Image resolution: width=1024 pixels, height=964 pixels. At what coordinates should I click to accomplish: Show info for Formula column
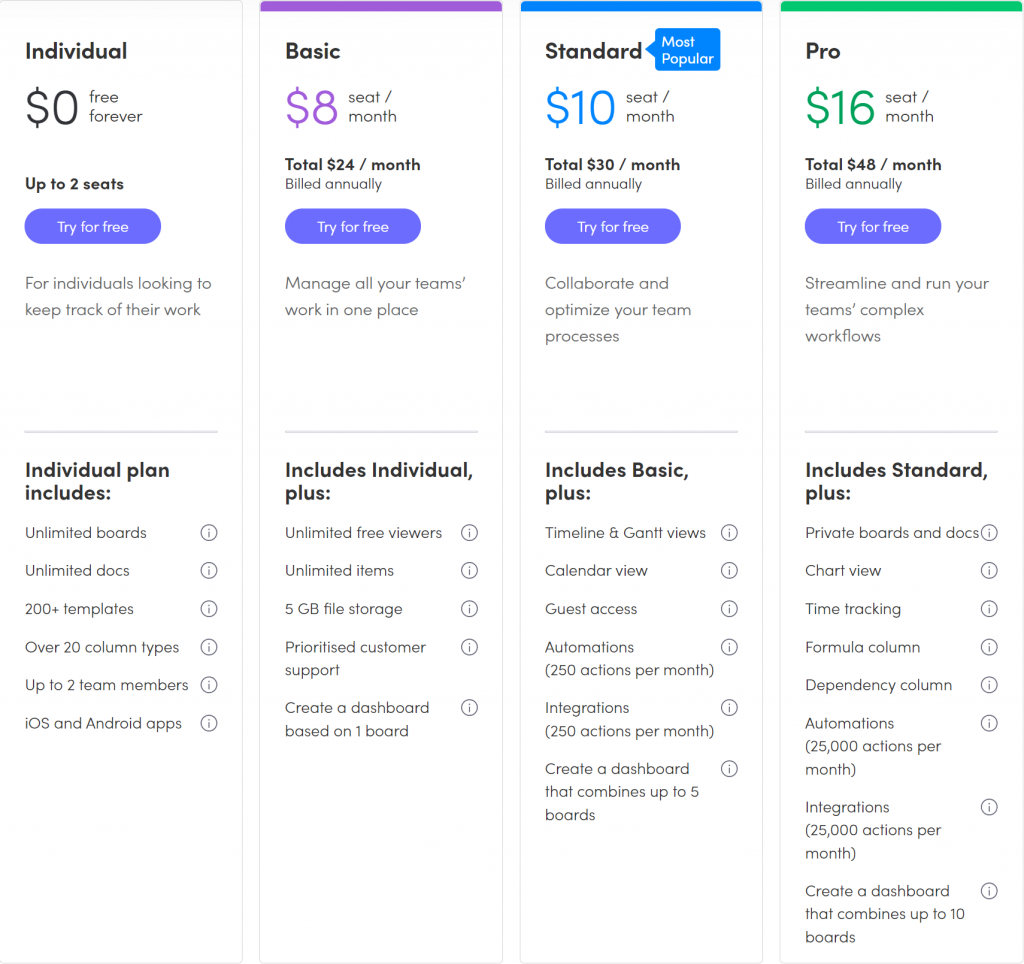(x=989, y=647)
